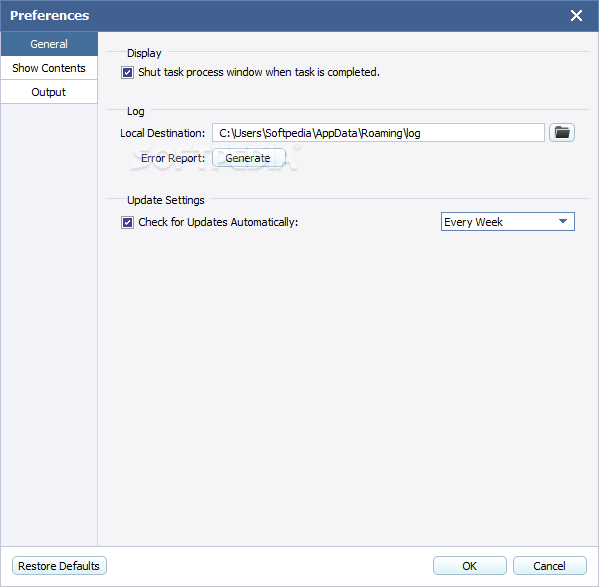Click Restore Defaults button
This screenshot has width=599, height=587.
pos(59,566)
